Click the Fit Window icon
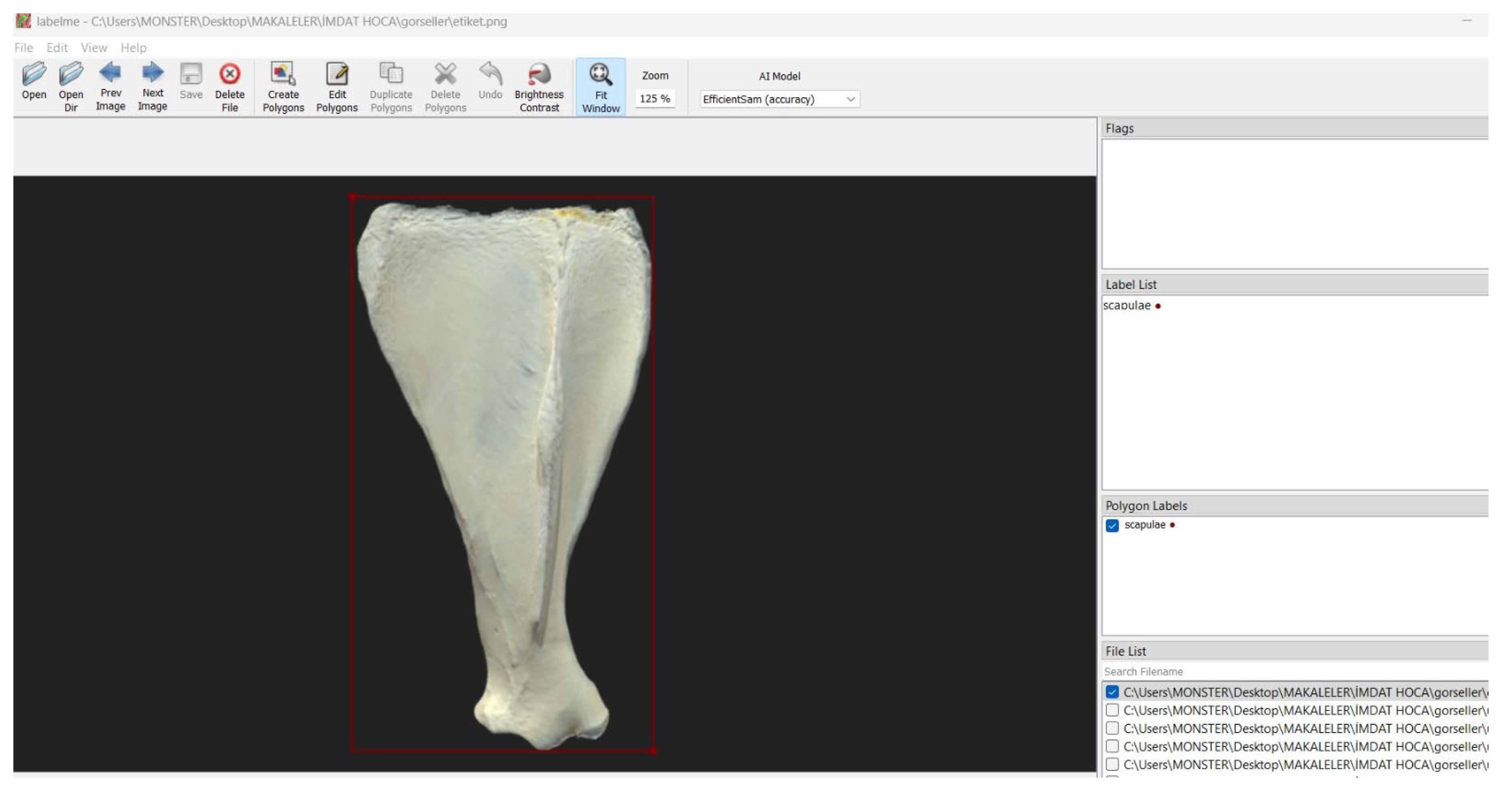This screenshot has width=1512, height=793. coord(601,74)
